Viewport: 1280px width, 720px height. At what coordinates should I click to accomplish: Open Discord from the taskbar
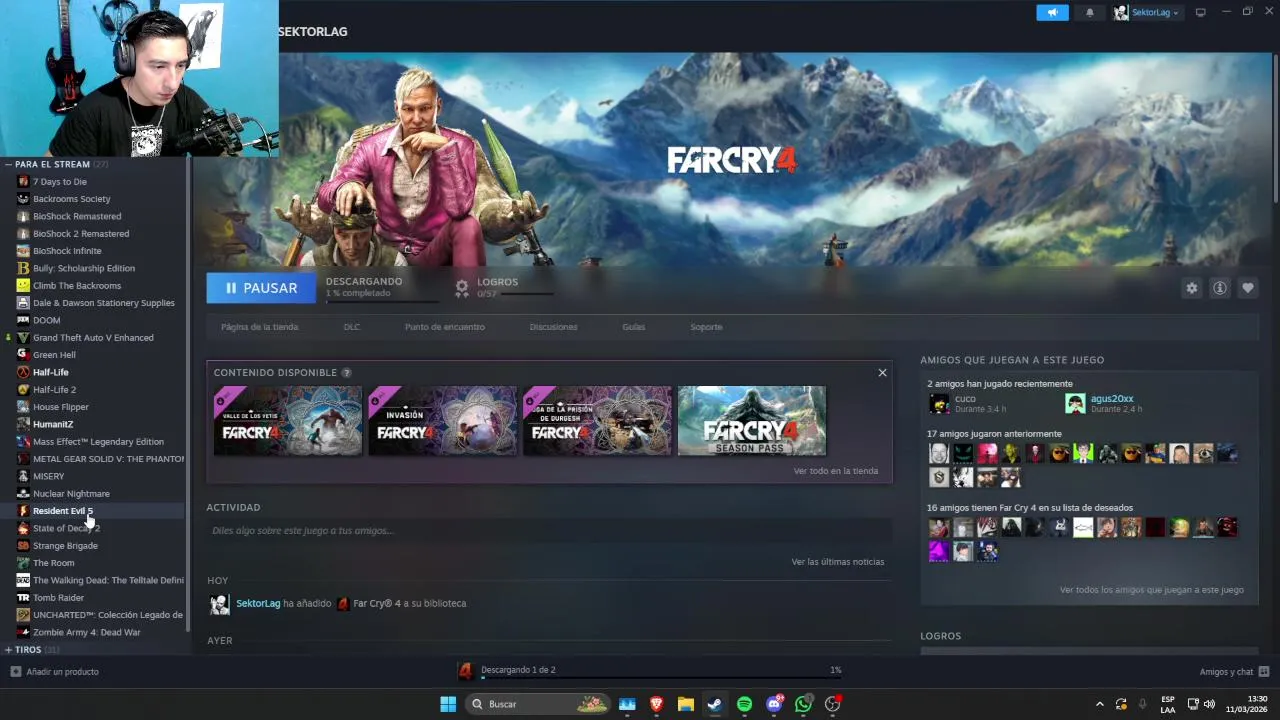coord(773,704)
